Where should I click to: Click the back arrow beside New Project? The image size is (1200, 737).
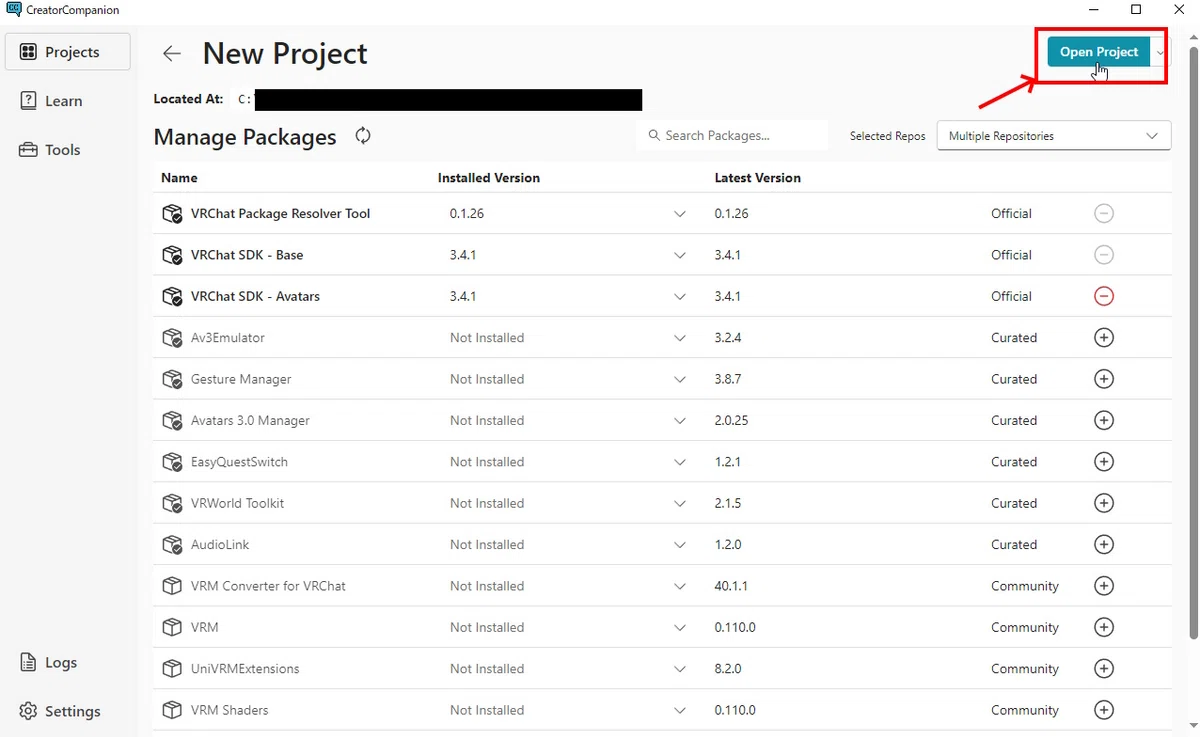(172, 54)
